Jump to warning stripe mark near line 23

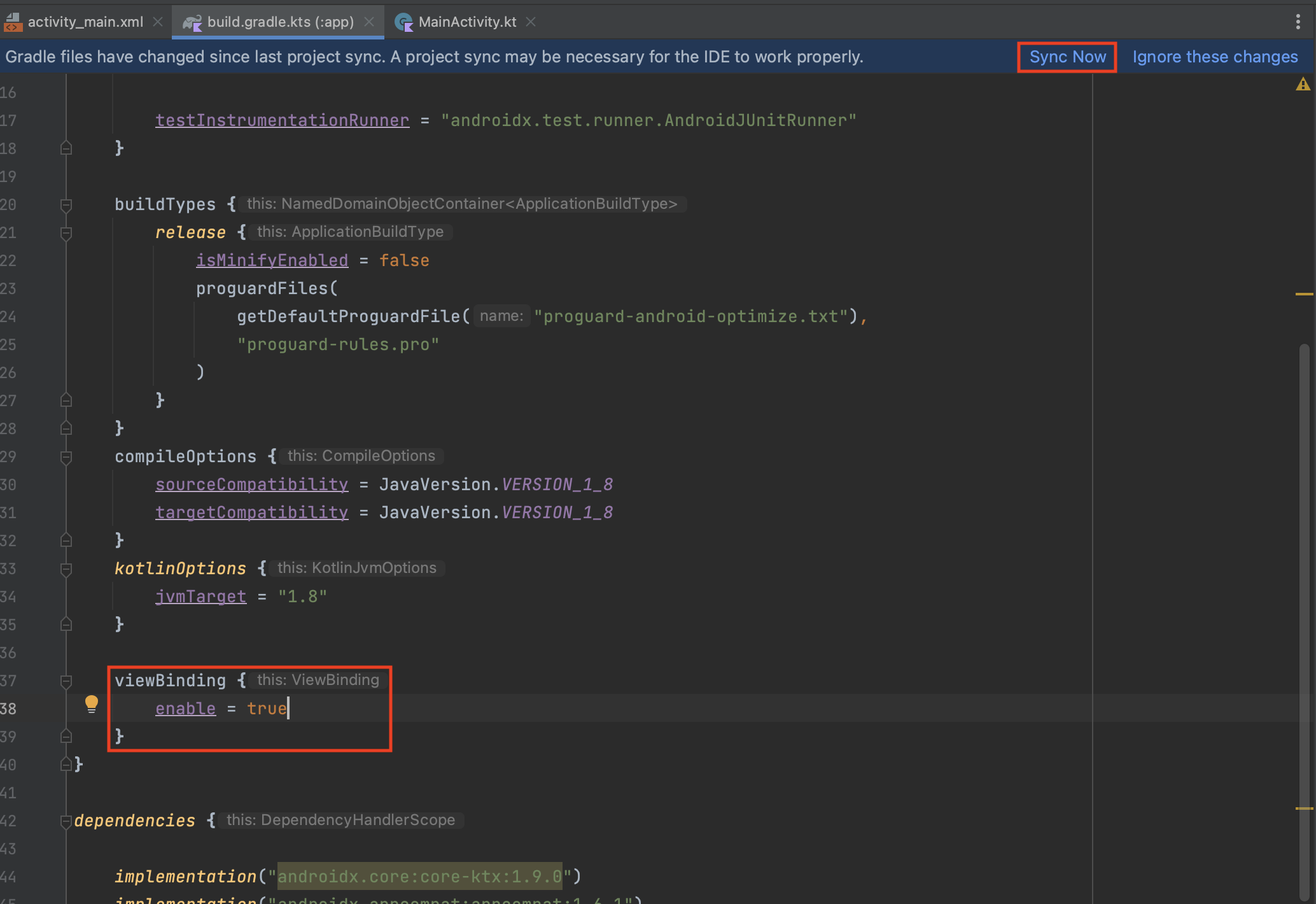tap(1304, 294)
